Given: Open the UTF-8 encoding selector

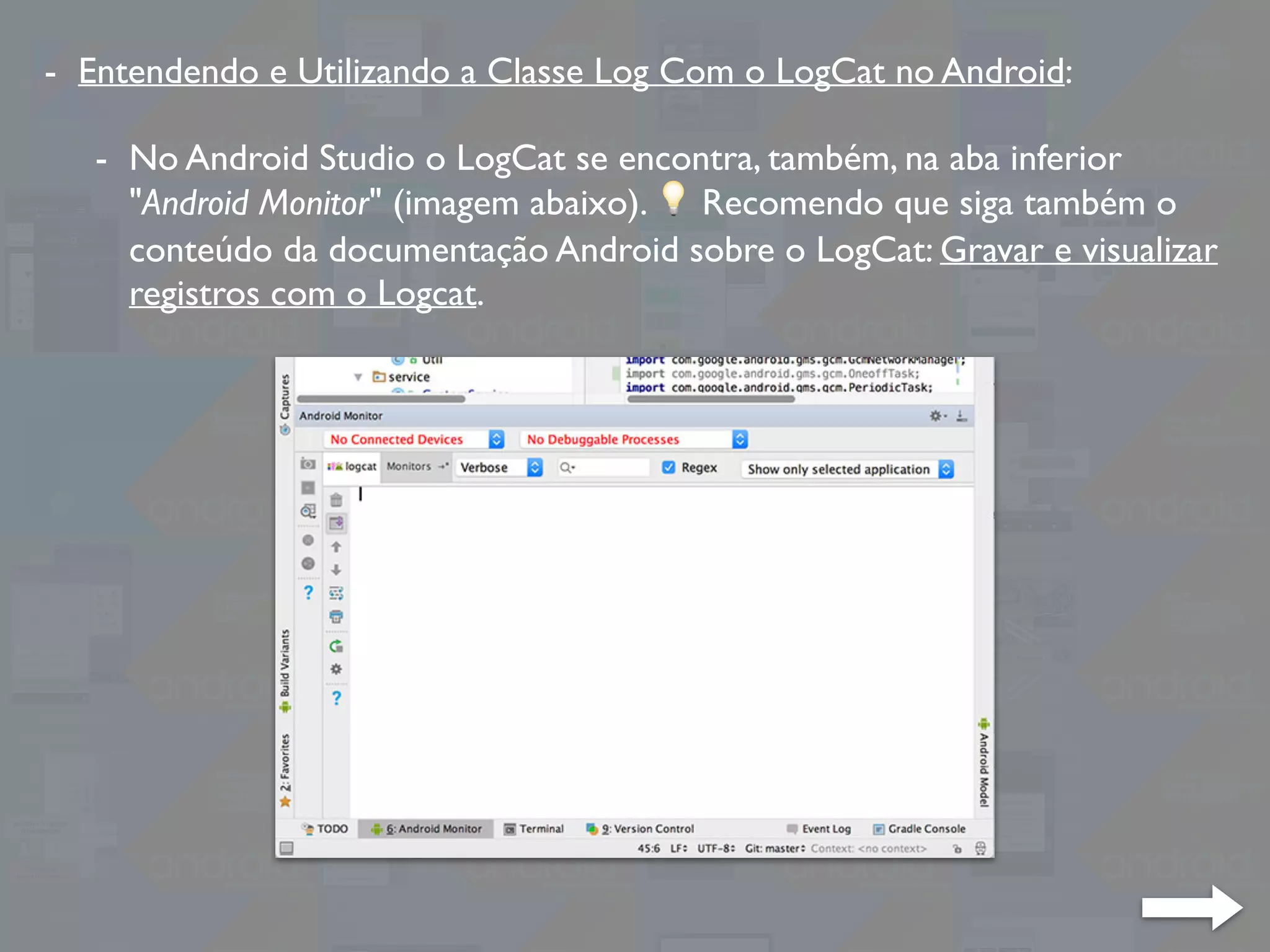Looking at the screenshot, I should pos(716,848).
